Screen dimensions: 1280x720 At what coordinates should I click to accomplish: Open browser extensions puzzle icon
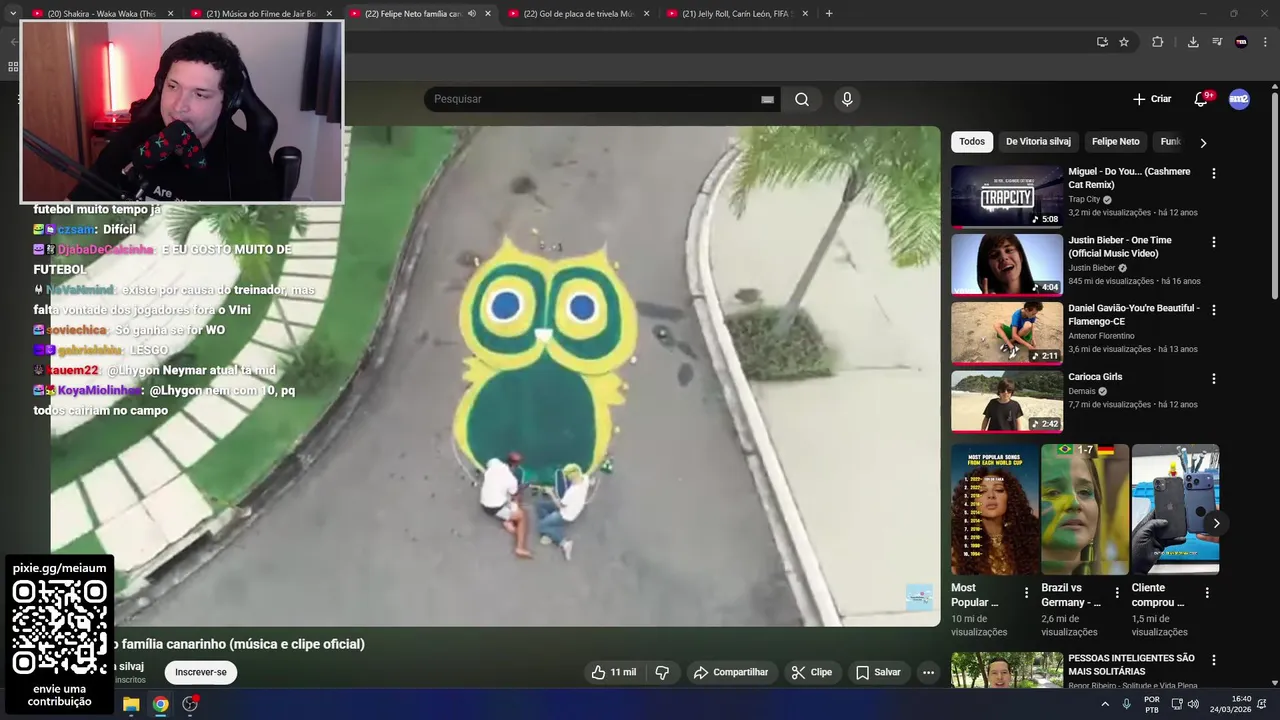tap(1158, 42)
